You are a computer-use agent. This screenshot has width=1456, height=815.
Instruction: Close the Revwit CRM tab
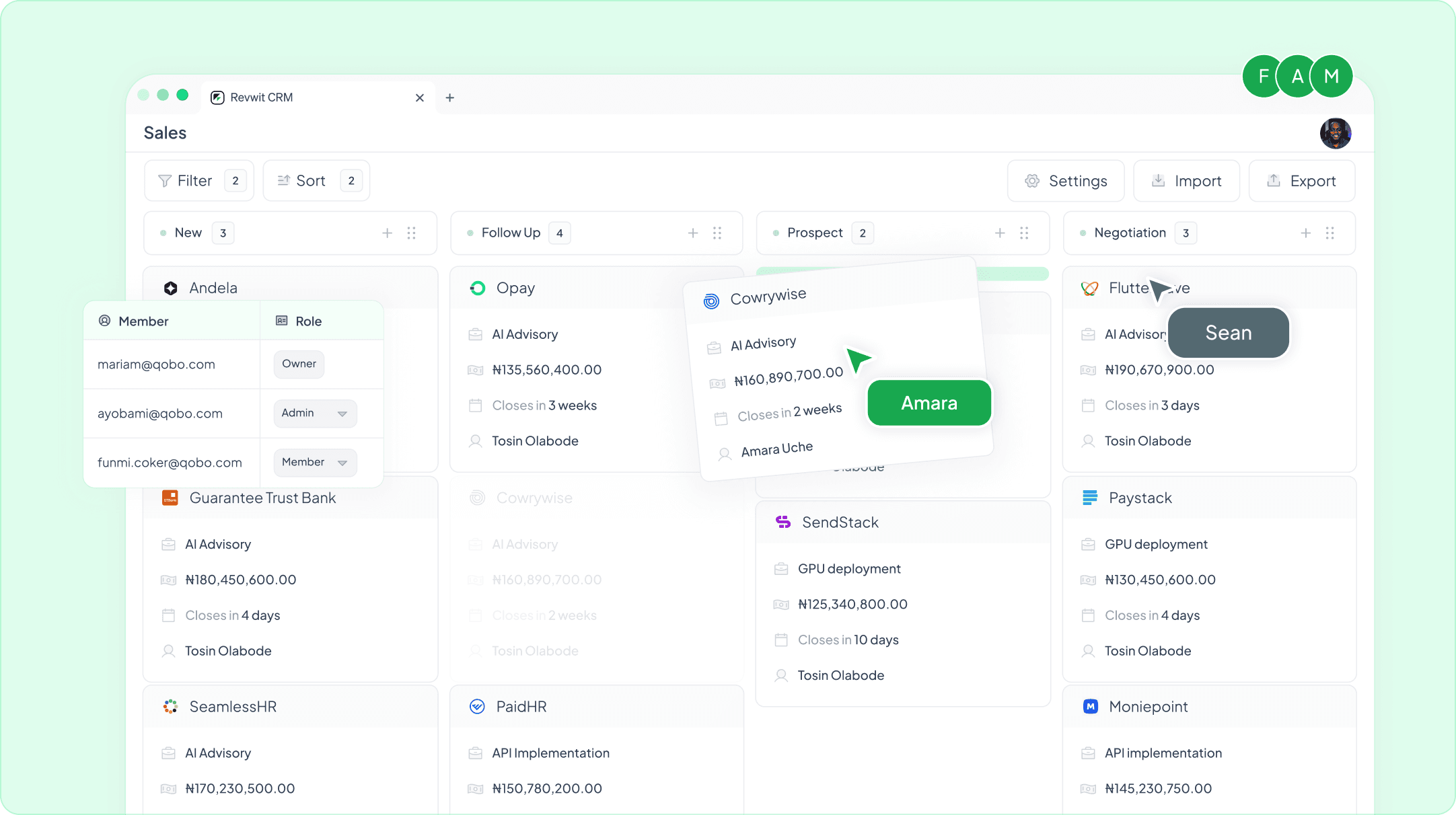click(420, 98)
